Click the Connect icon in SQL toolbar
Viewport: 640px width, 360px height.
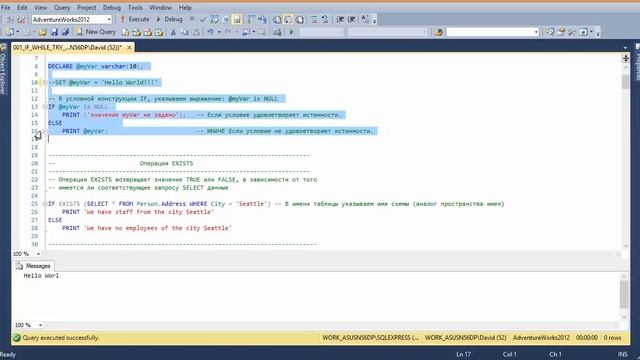tap(9, 19)
